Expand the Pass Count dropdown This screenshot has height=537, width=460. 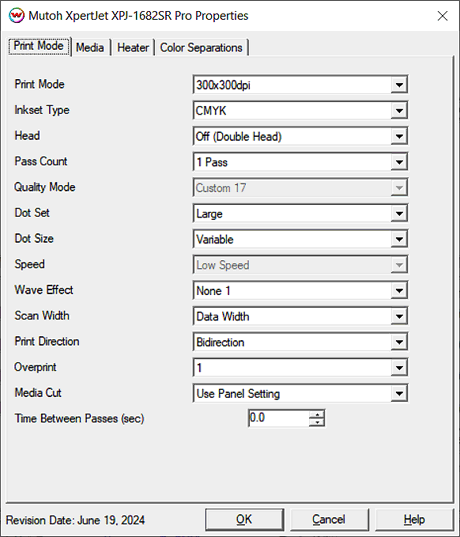pyautogui.click(x=300, y=162)
